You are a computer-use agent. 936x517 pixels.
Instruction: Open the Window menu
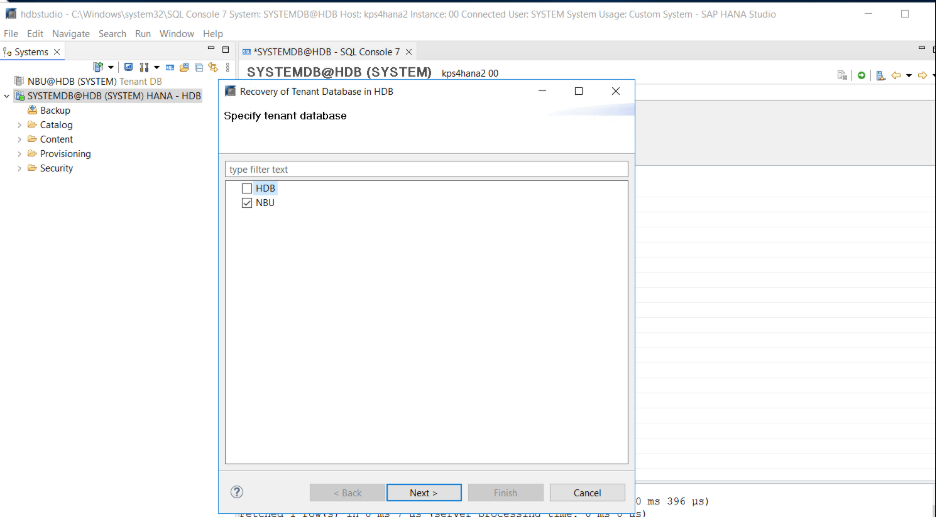[176, 33]
